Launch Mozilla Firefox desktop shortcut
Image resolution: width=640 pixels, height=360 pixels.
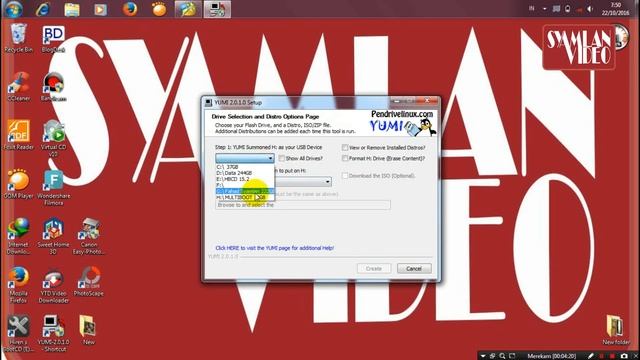[x=18, y=285]
